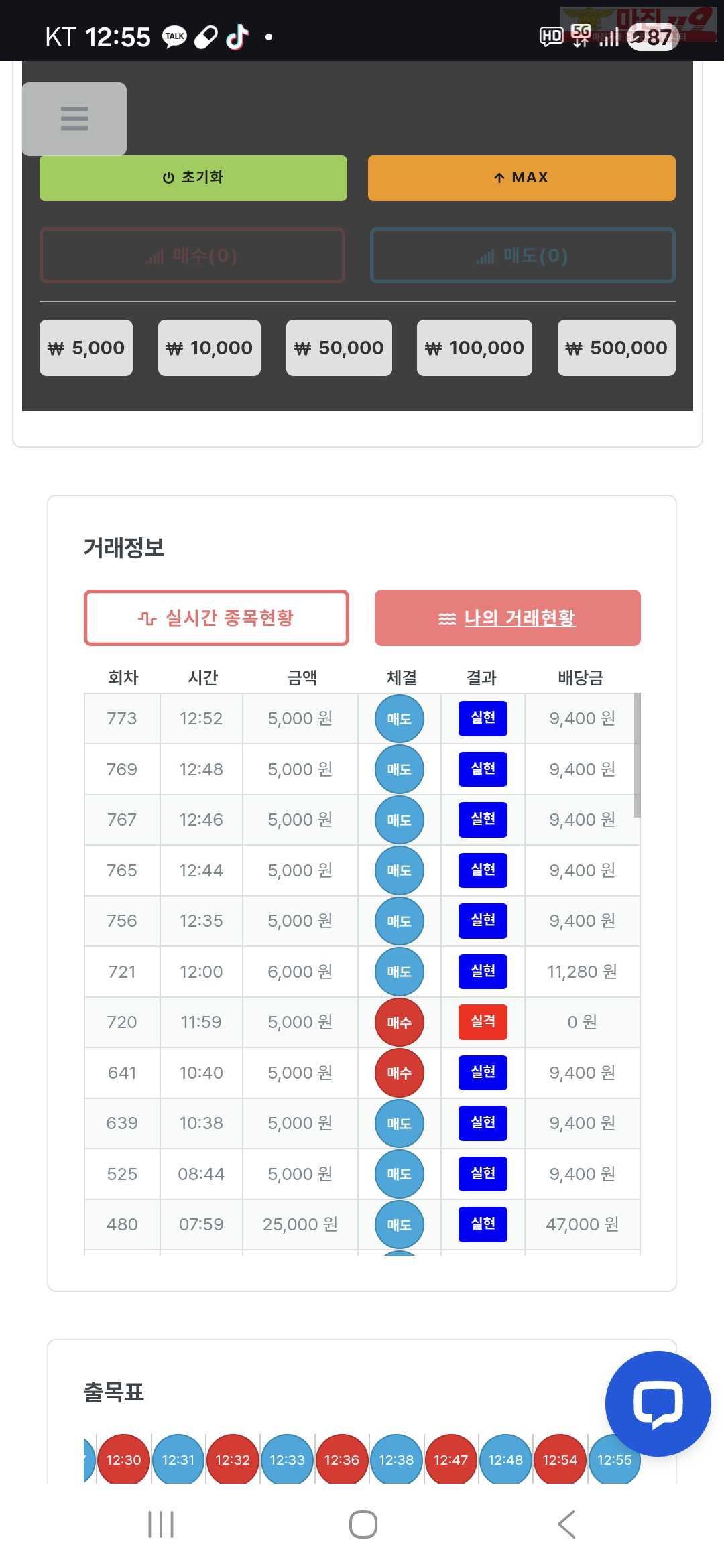Viewport: 724px width, 1568px height.
Task: Click the 매도 circle in row 773
Action: pyautogui.click(x=400, y=719)
